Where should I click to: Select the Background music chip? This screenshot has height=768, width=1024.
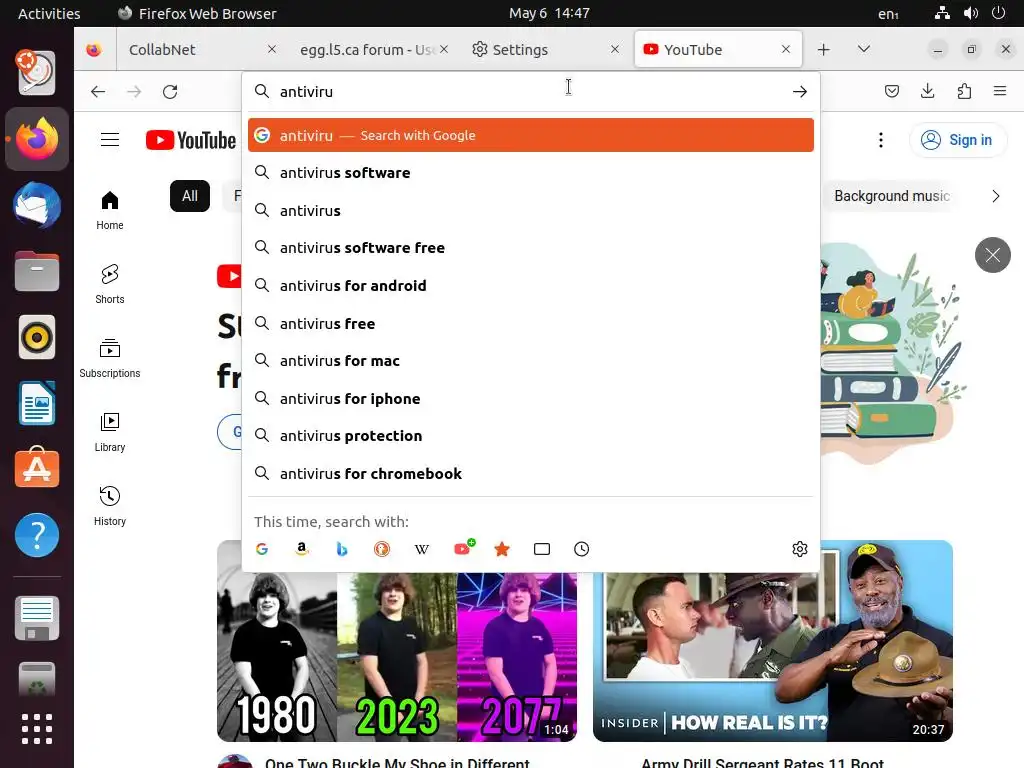(891, 196)
